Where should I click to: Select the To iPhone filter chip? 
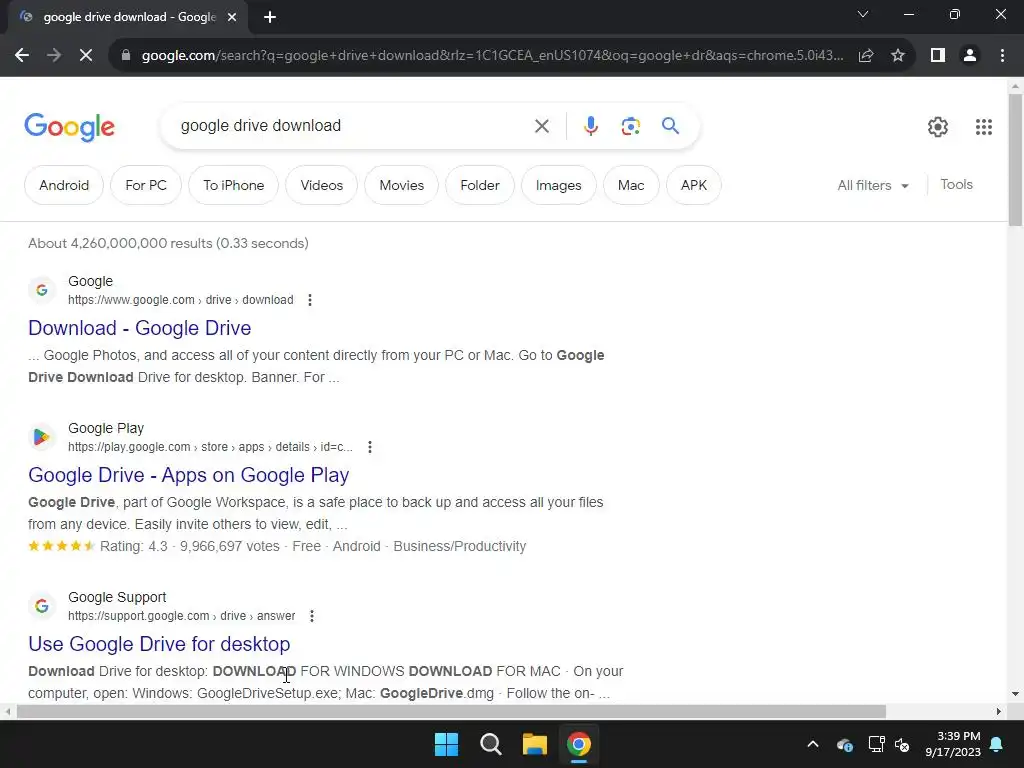pyautogui.click(x=233, y=185)
